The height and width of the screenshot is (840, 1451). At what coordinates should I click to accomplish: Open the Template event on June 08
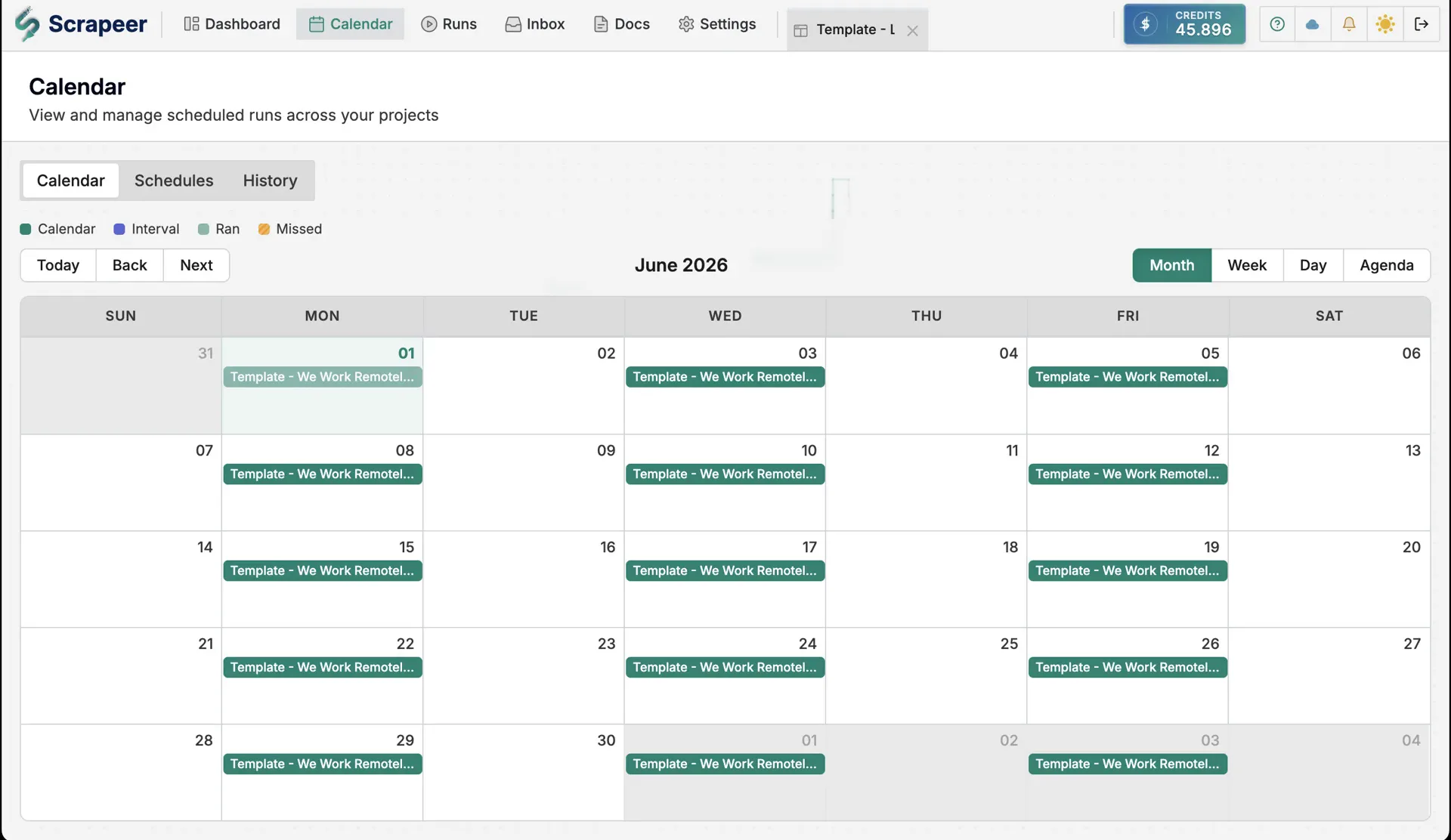323,474
